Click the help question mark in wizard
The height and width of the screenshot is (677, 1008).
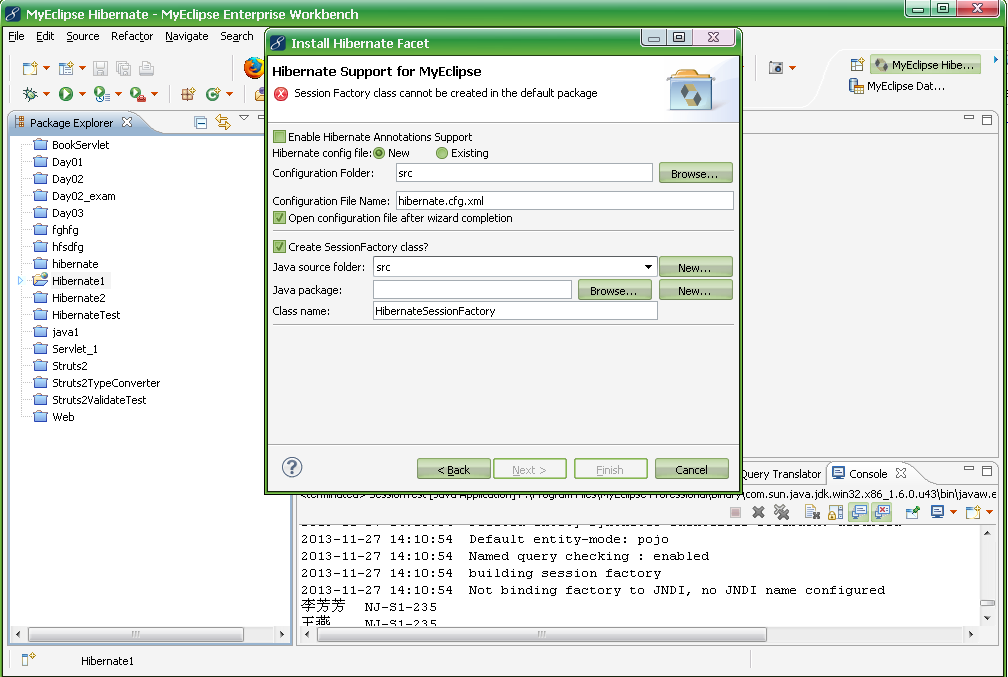click(x=292, y=467)
